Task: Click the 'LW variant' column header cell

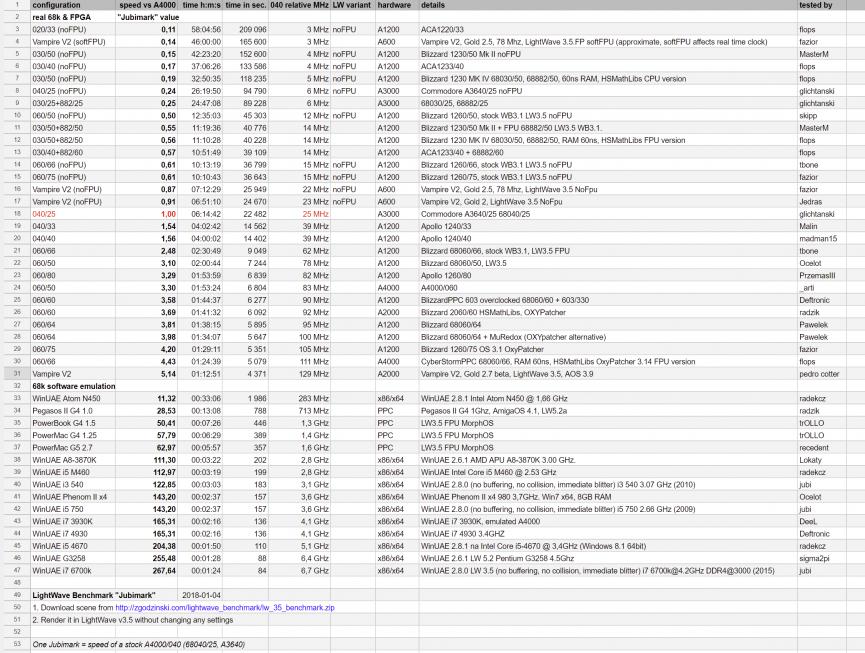Action: click(x=351, y=6)
